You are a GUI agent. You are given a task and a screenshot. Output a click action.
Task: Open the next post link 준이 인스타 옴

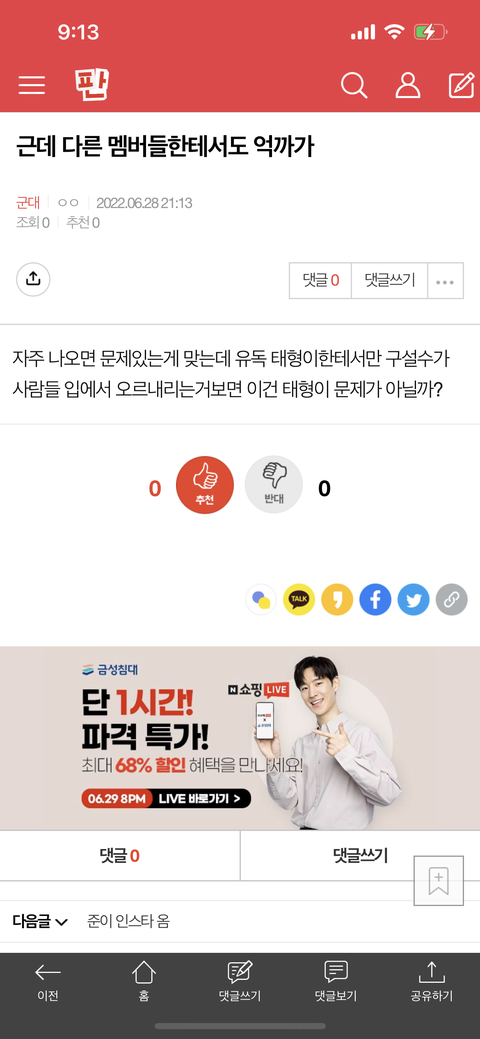click(128, 922)
